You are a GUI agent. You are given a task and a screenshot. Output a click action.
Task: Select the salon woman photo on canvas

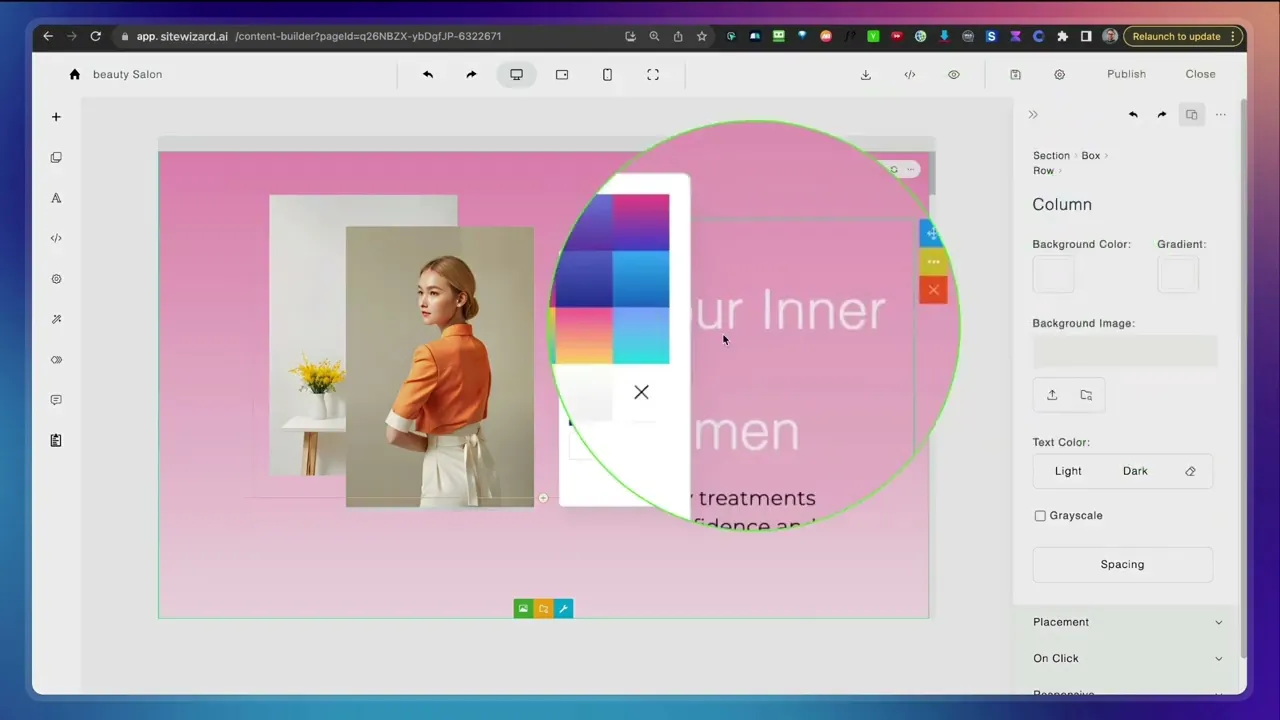click(440, 367)
